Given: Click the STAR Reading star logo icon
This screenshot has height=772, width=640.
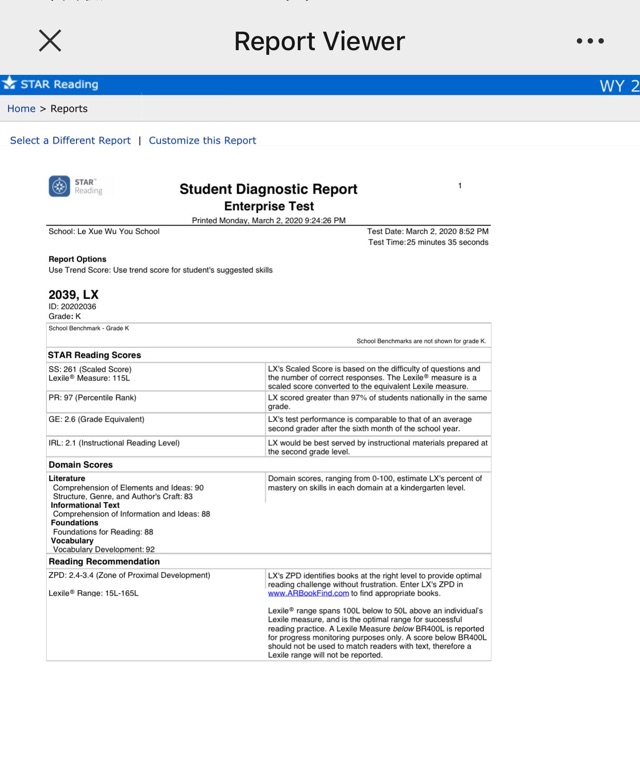Looking at the screenshot, I should (x=9, y=84).
